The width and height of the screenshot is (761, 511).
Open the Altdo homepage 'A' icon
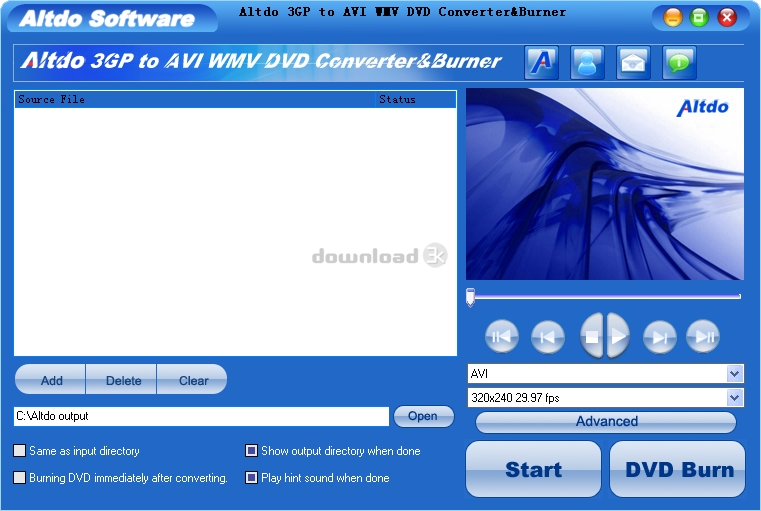[x=541, y=63]
